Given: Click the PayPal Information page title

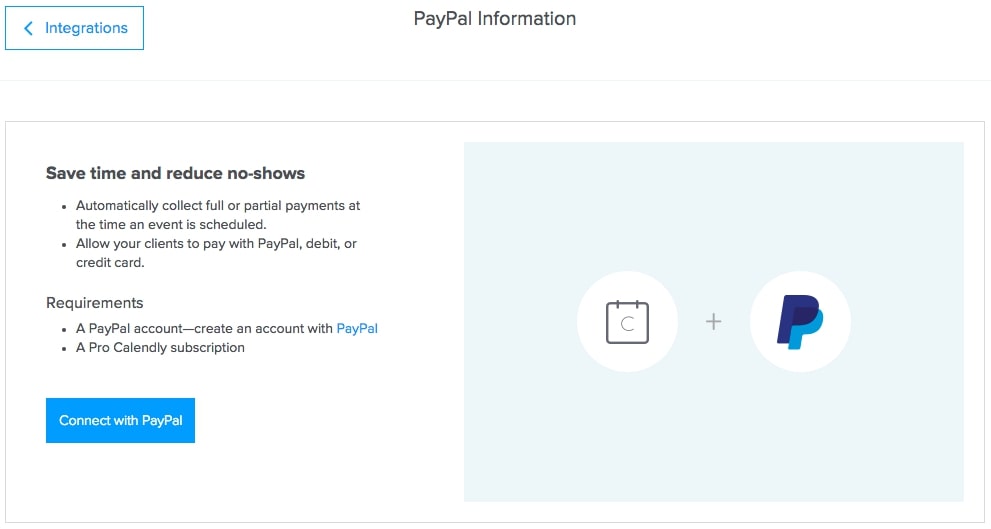Looking at the screenshot, I should 495,19.
